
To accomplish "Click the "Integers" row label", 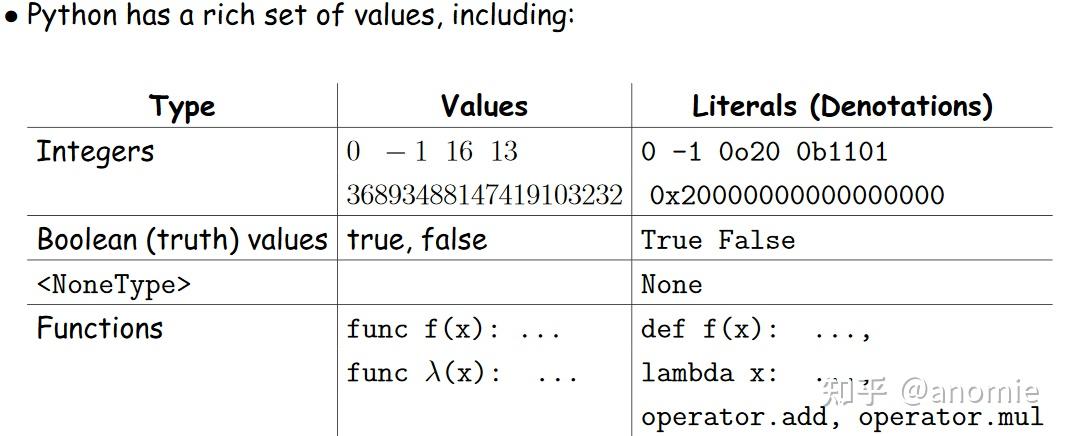I will (95, 152).
